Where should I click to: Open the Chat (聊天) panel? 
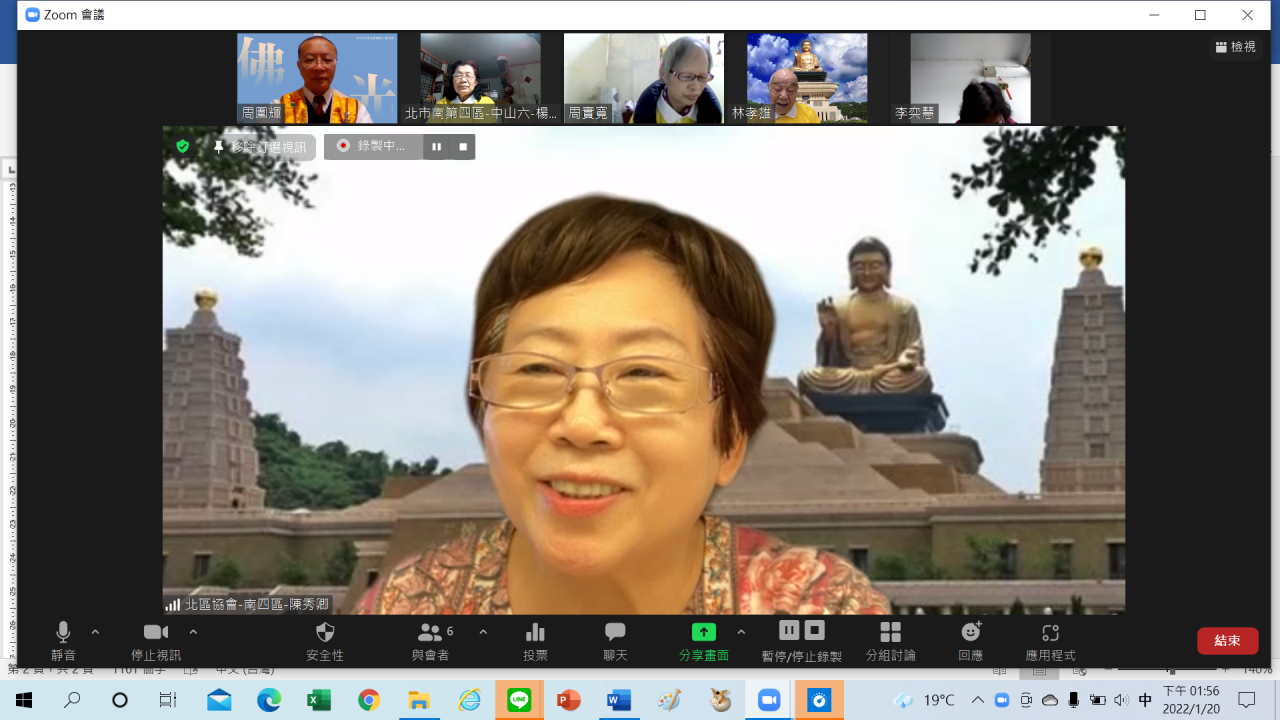(615, 633)
